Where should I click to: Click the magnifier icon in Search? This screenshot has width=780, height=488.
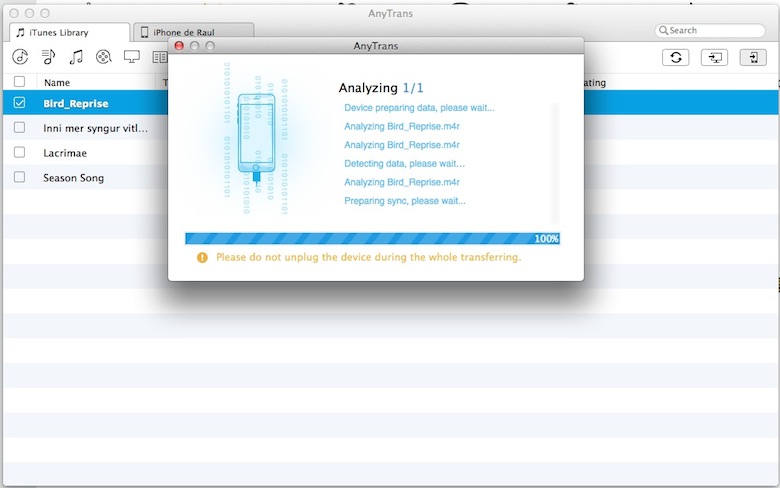click(x=663, y=30)
